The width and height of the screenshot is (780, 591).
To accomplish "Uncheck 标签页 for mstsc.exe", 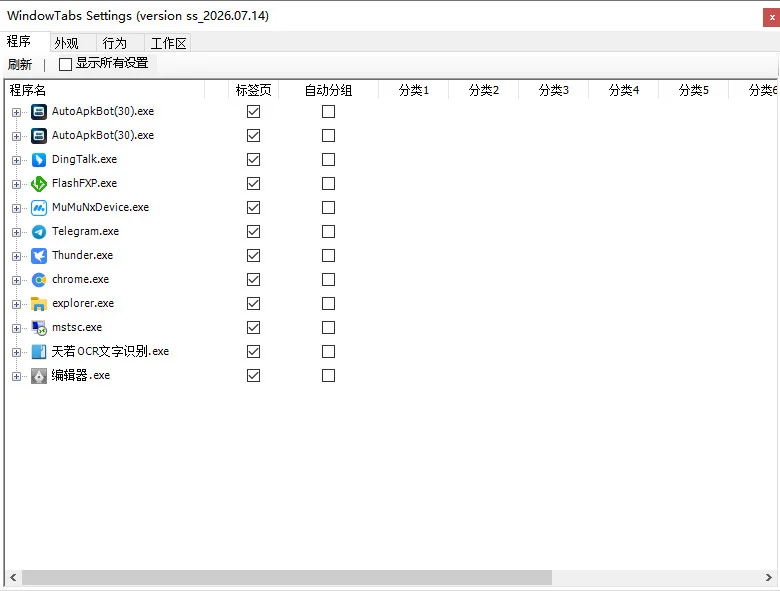I will coord(253,327).
